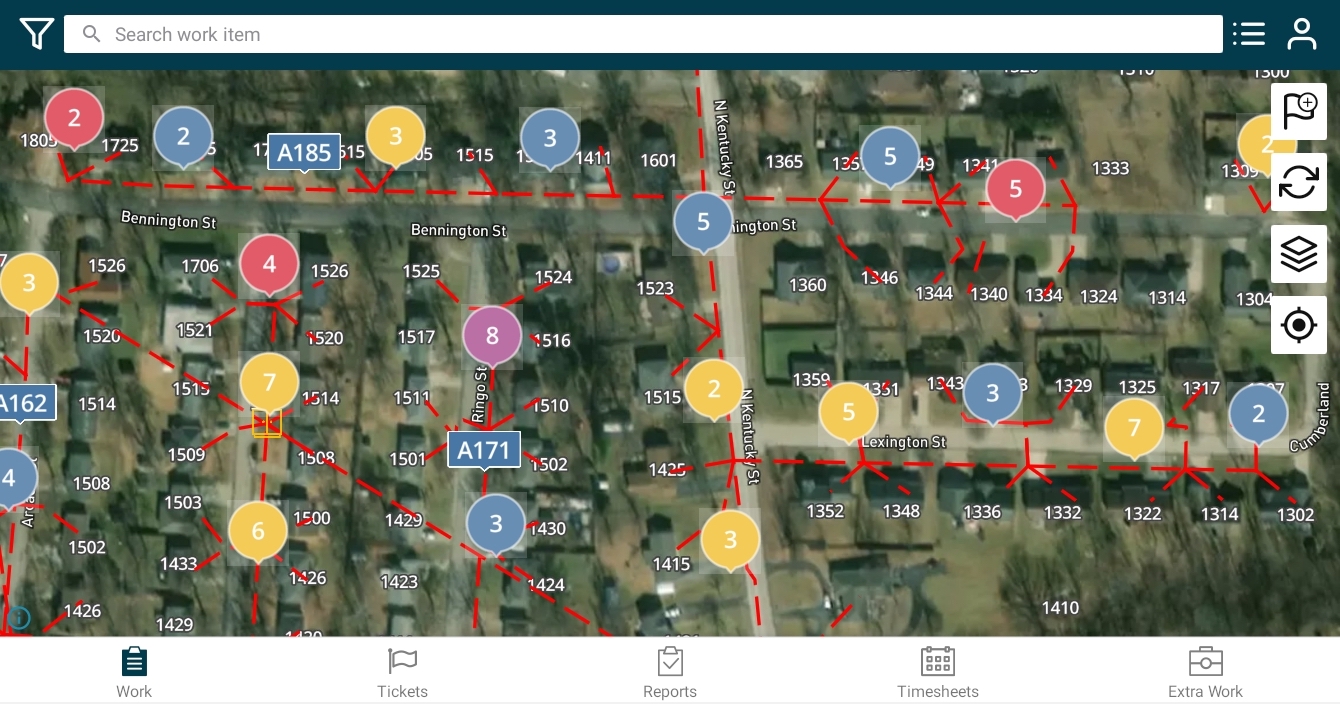Click address label 1523

(655, 288)
